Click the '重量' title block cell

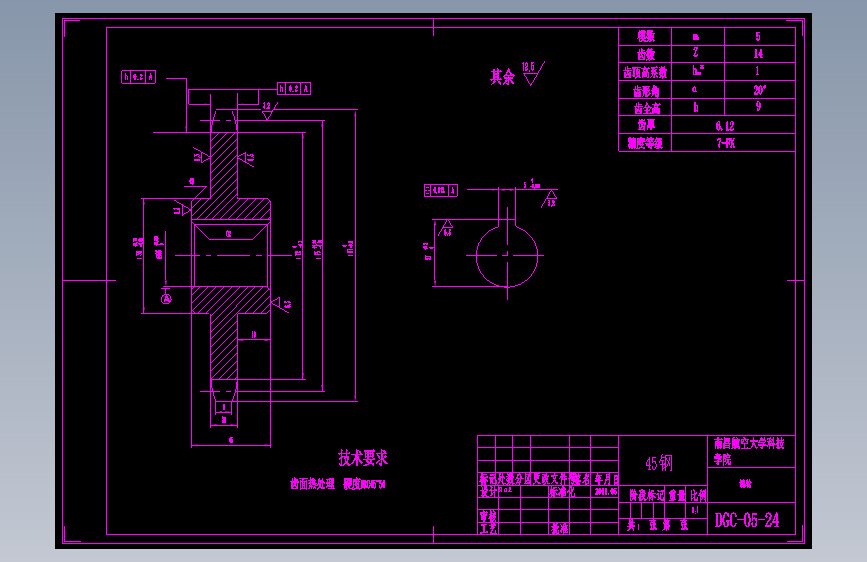click(676, 495)
